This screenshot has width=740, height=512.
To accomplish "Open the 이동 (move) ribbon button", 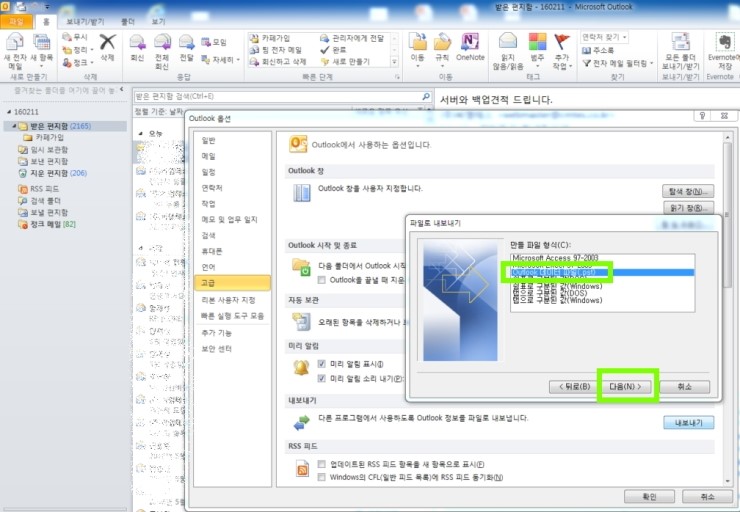I will [418, 50].
